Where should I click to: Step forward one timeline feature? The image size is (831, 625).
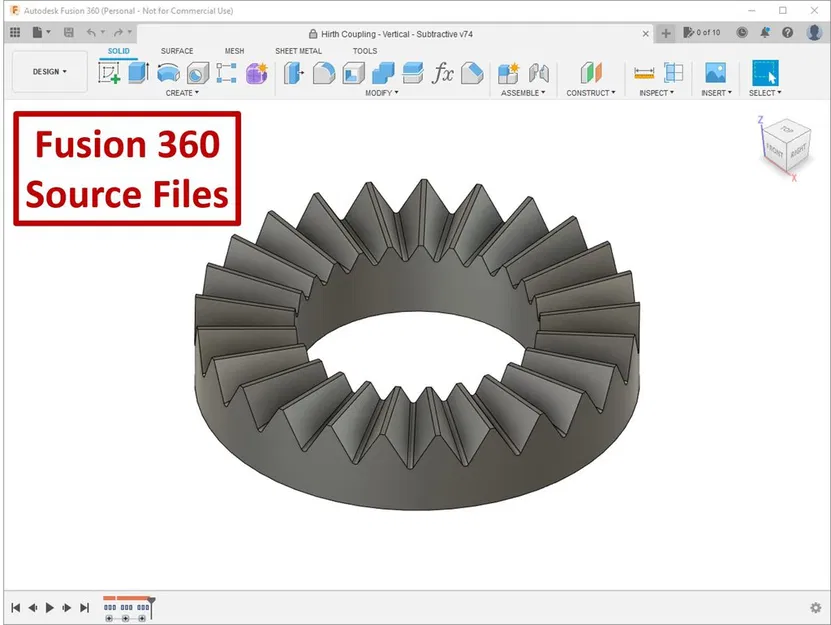[x=67, y=608]
